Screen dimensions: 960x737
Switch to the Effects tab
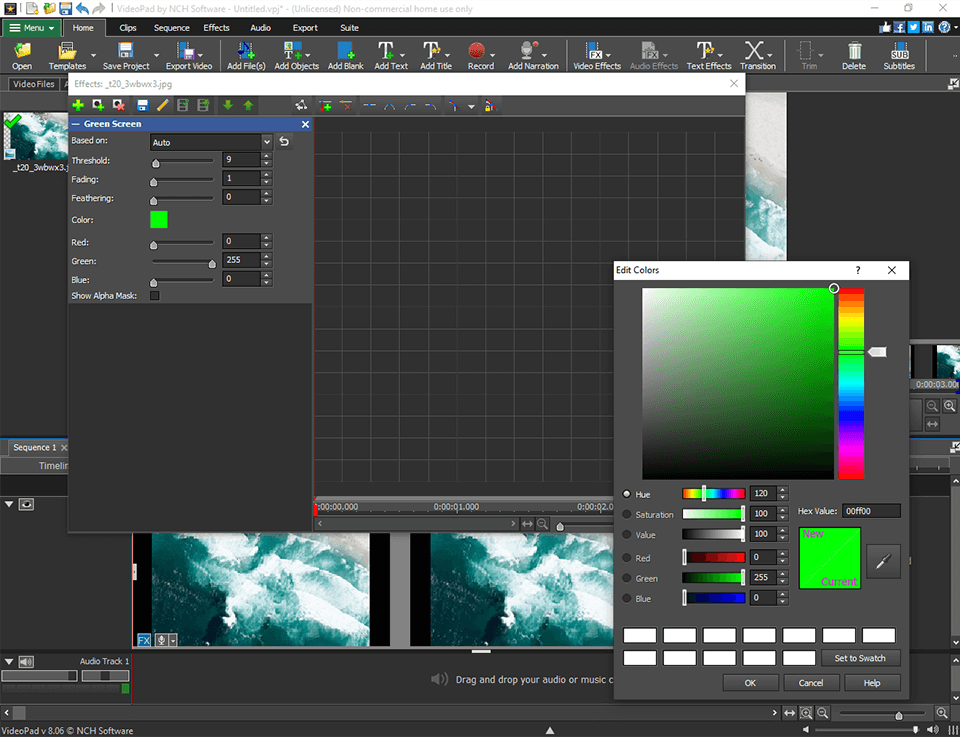click(x=216, y=27)
